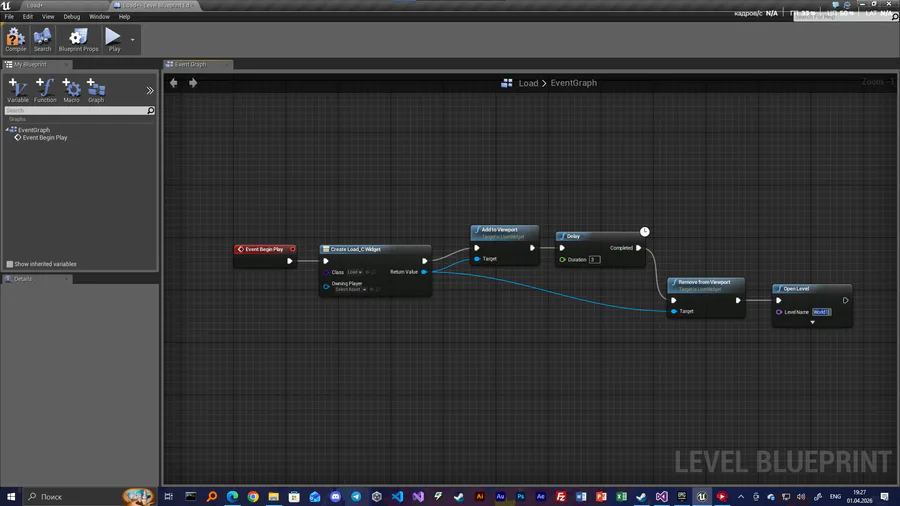Image resolution: width=900 pixels, height=506 pixels.
Task: Open Blueprint Props settings
Action: click(x=78, y=40)
